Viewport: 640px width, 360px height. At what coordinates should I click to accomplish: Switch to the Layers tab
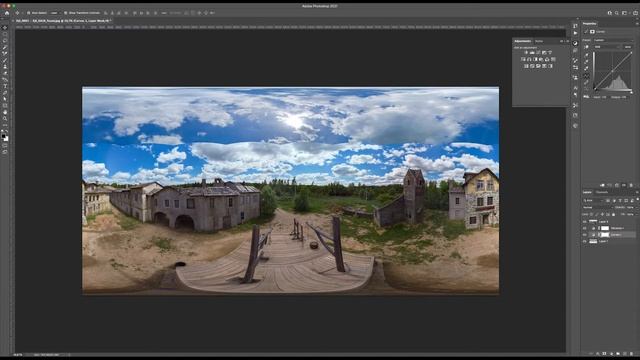[x=587, y=192]
